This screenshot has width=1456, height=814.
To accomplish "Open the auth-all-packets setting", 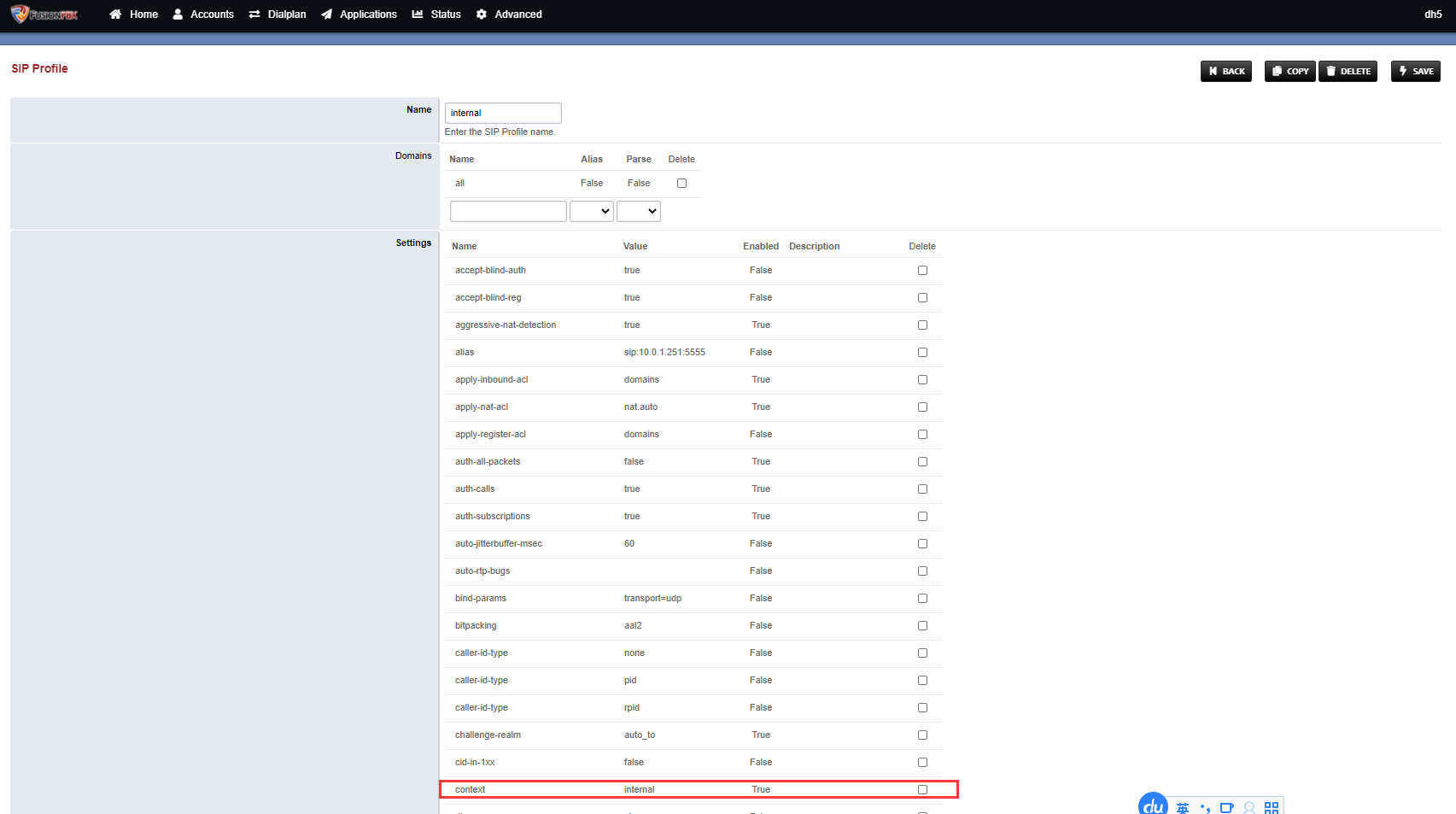I will click(x=488, y=462).
